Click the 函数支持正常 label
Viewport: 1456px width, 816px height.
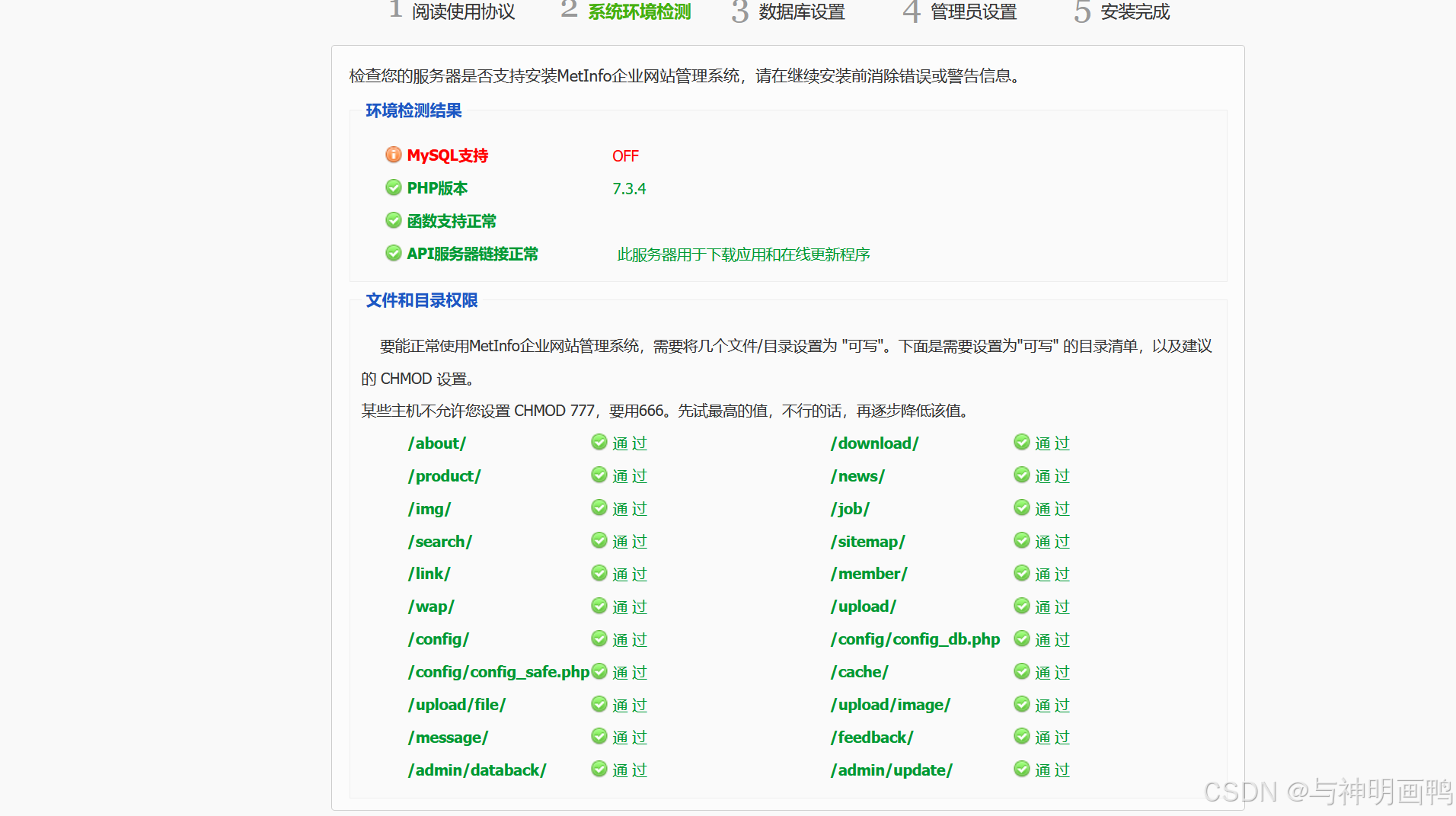[452, 221]
